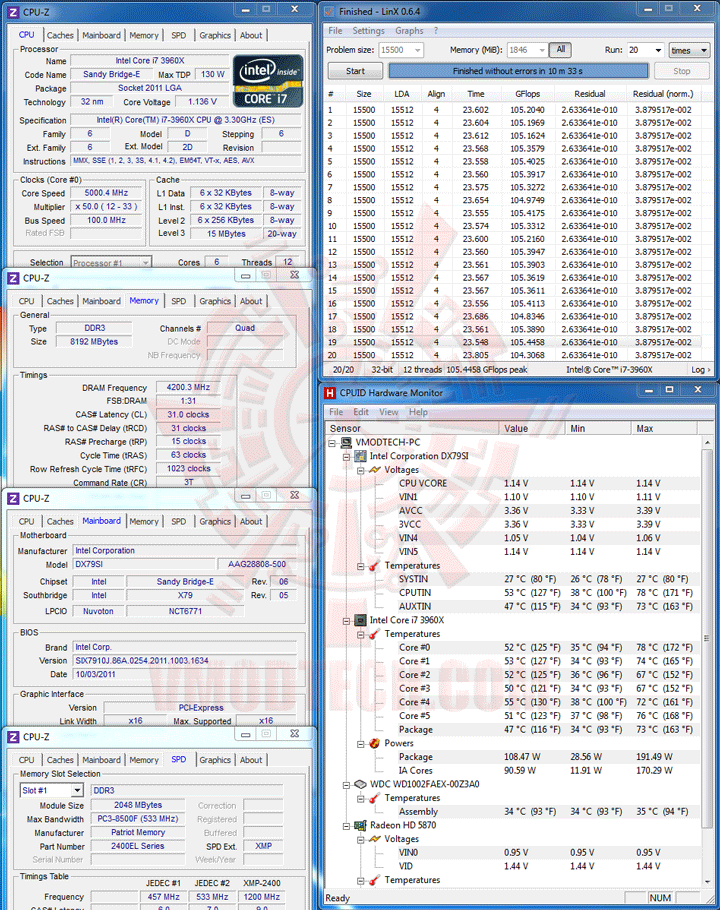Viewport: 720px width, 910px height.
Task: Click the Temperatures thermometer icon under DX79SI
Action: point(374,565)
